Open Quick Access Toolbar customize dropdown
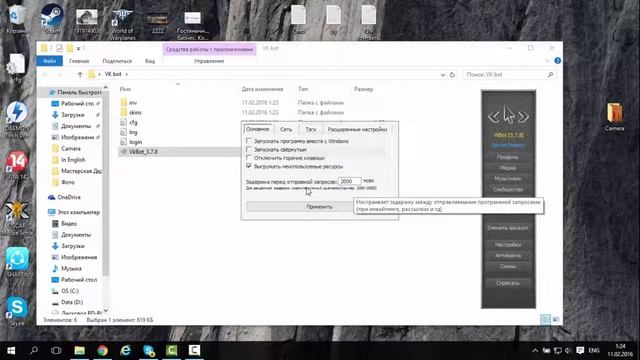The width and height of the screenshot is (640, 360). click(78, 49)
